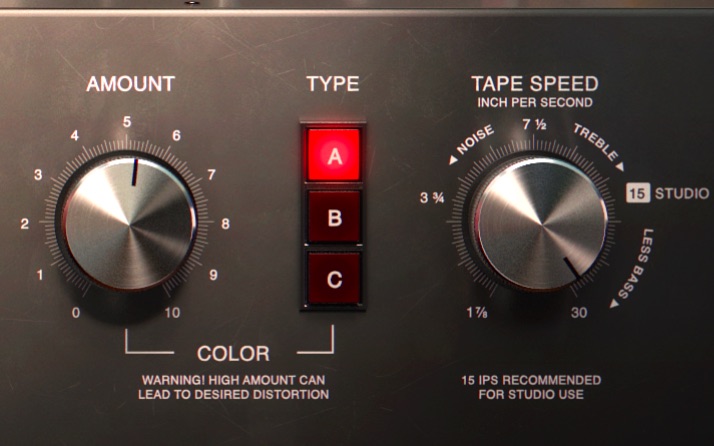Switch color type to C
Screen dimensions: 714x446
[334, 279]
